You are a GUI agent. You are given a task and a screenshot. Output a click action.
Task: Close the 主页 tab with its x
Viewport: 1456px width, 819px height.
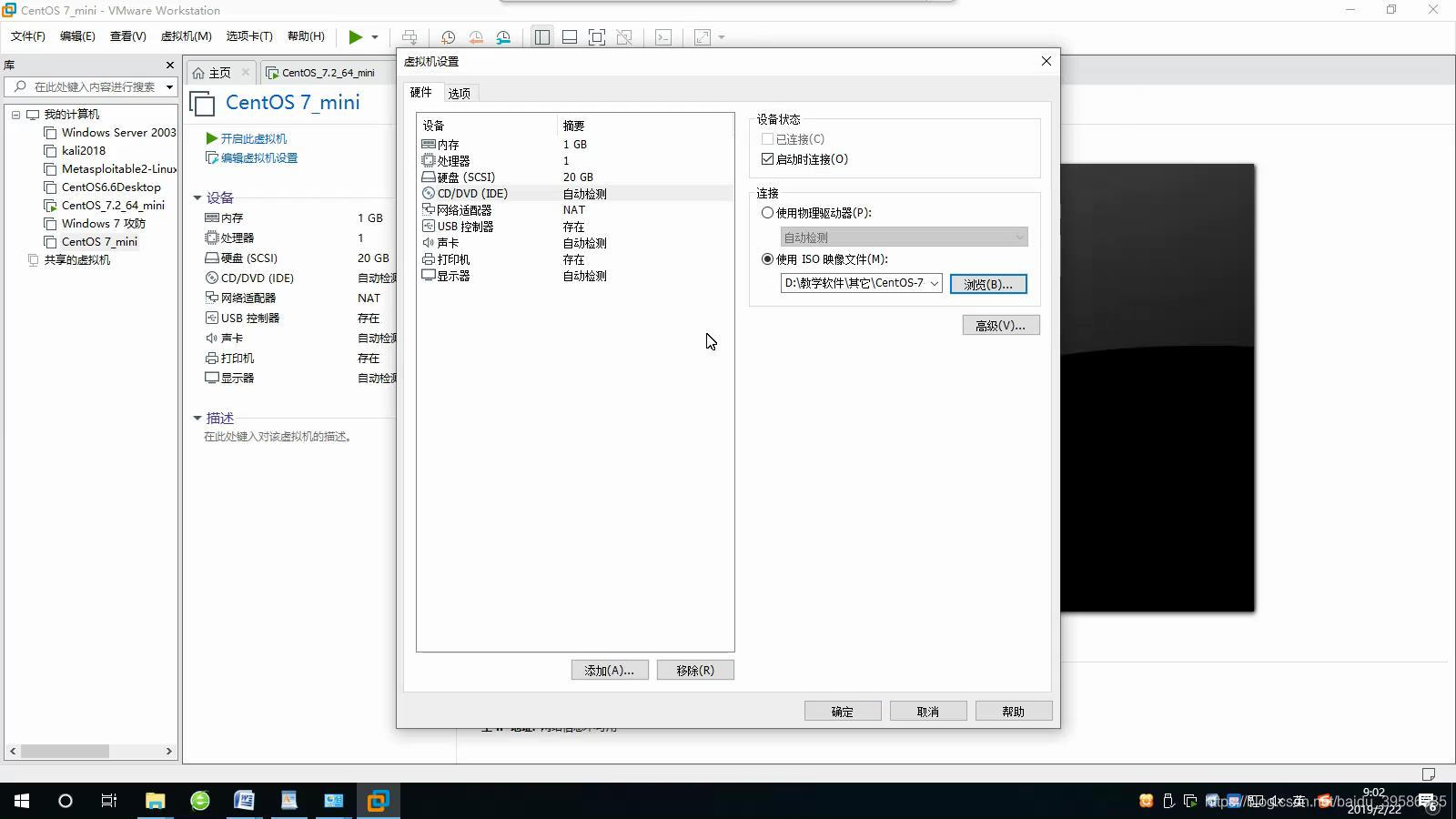click(x=245, y=72)
